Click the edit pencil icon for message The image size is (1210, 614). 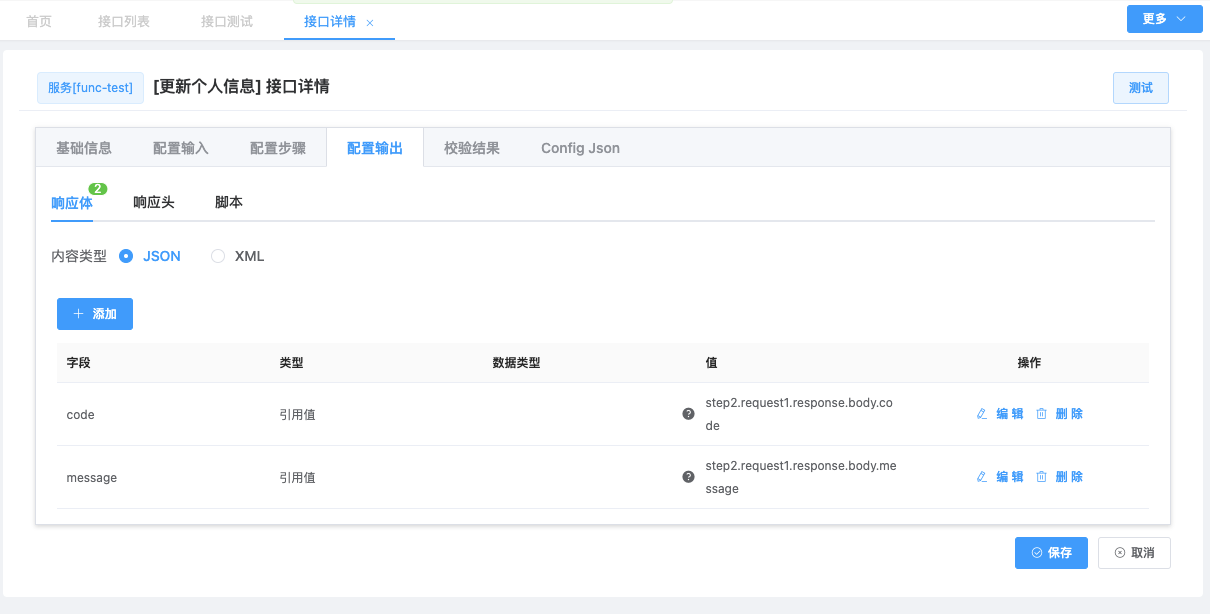(x=981, y=477)
